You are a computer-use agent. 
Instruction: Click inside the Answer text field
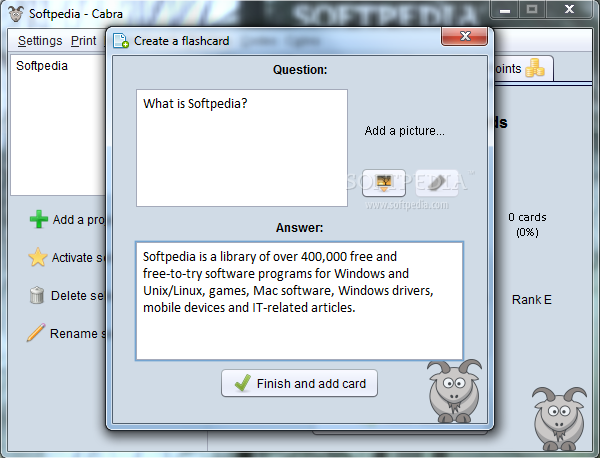299,301
